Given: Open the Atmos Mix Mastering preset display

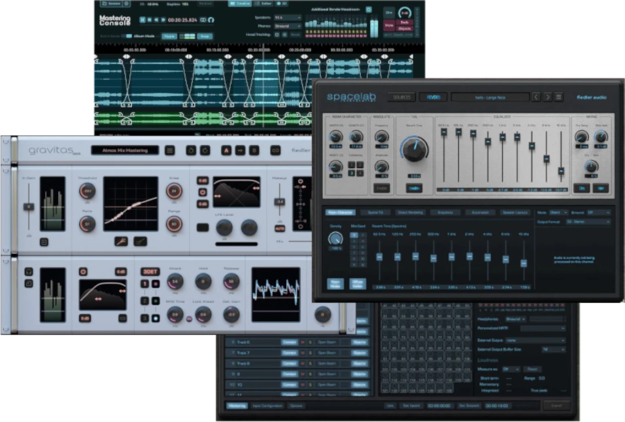Looking at the screenshot, I should 125,150.
